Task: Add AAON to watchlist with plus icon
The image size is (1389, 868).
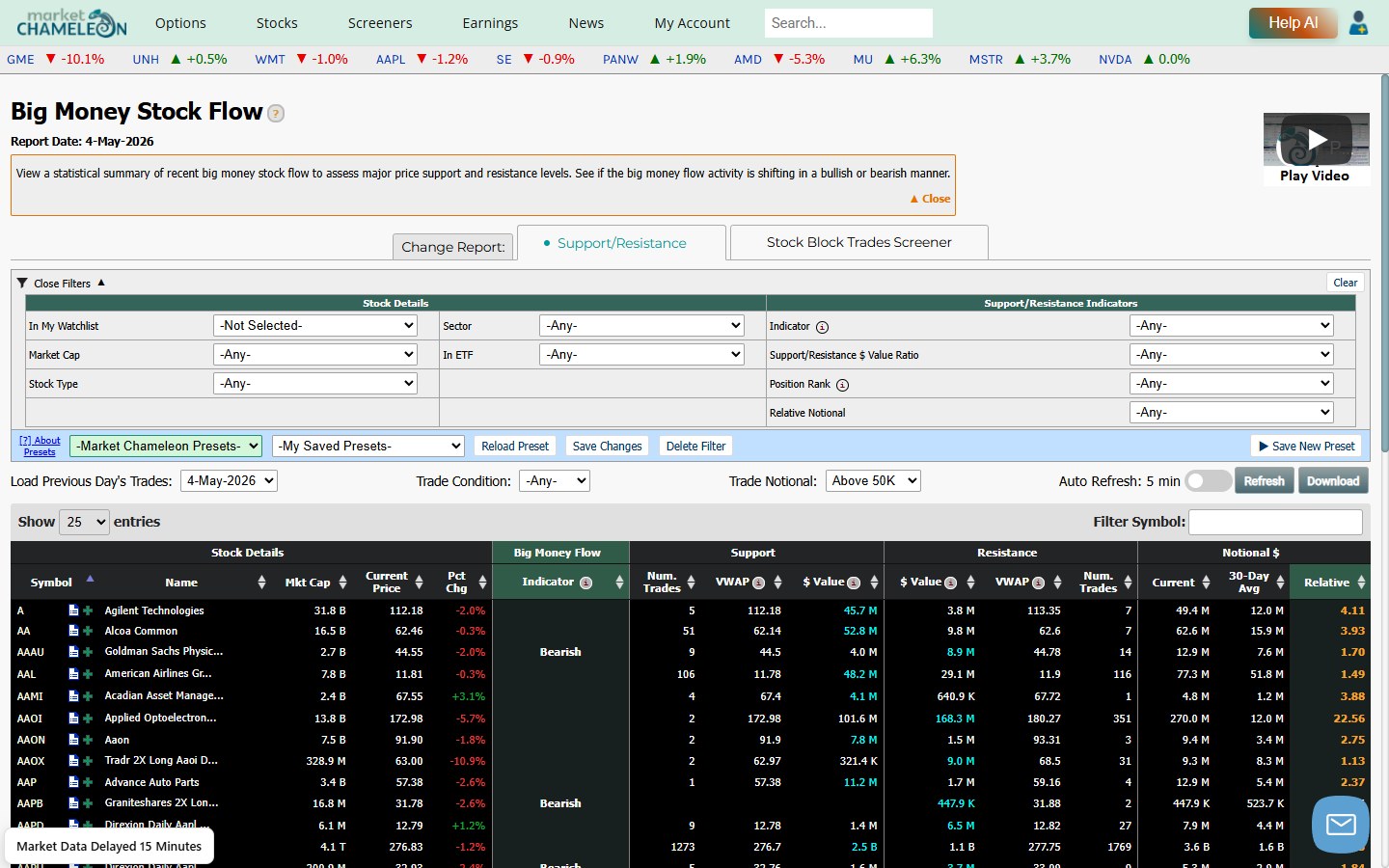Action: click(88, 740)
